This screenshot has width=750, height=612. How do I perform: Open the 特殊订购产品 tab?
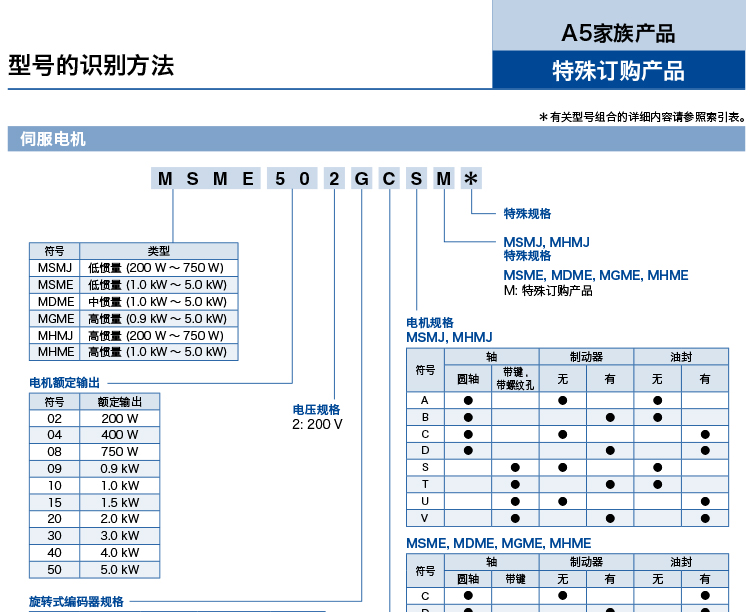[618, 71]
